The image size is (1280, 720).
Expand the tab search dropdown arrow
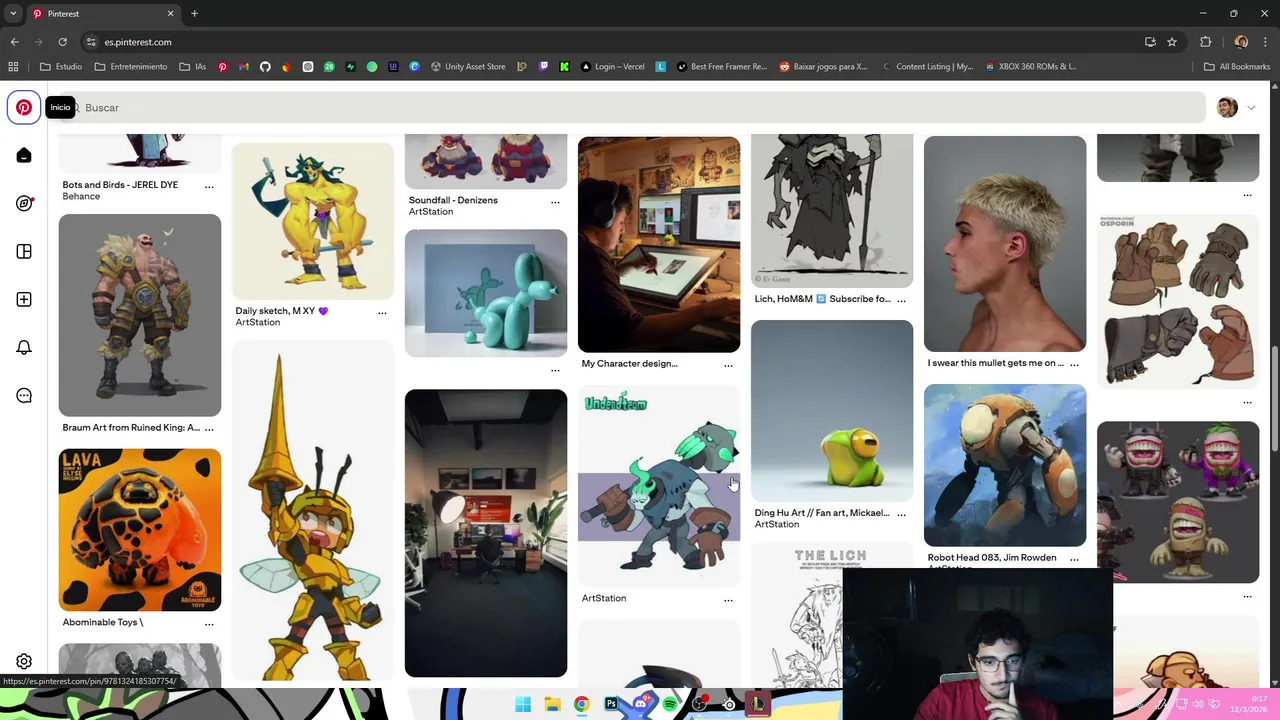click(13, 14)
